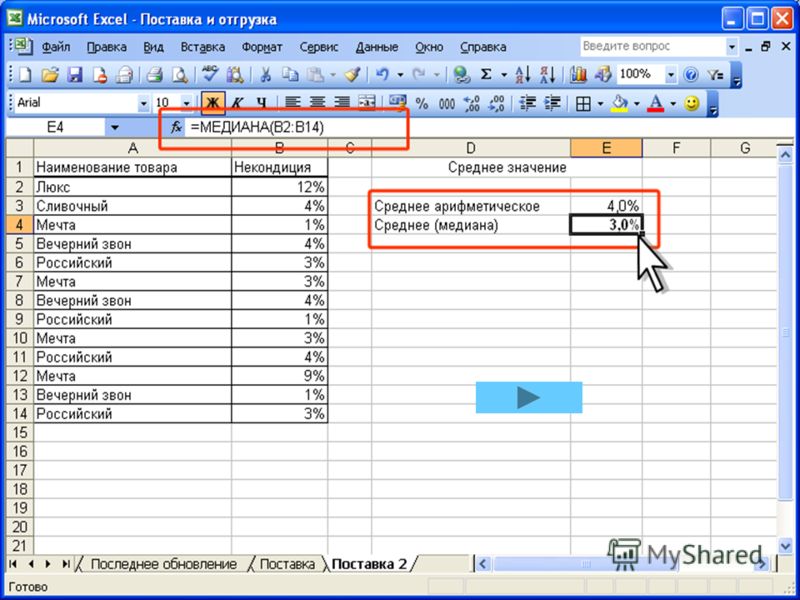
Task: Open print preview
Action: point(179,75)
